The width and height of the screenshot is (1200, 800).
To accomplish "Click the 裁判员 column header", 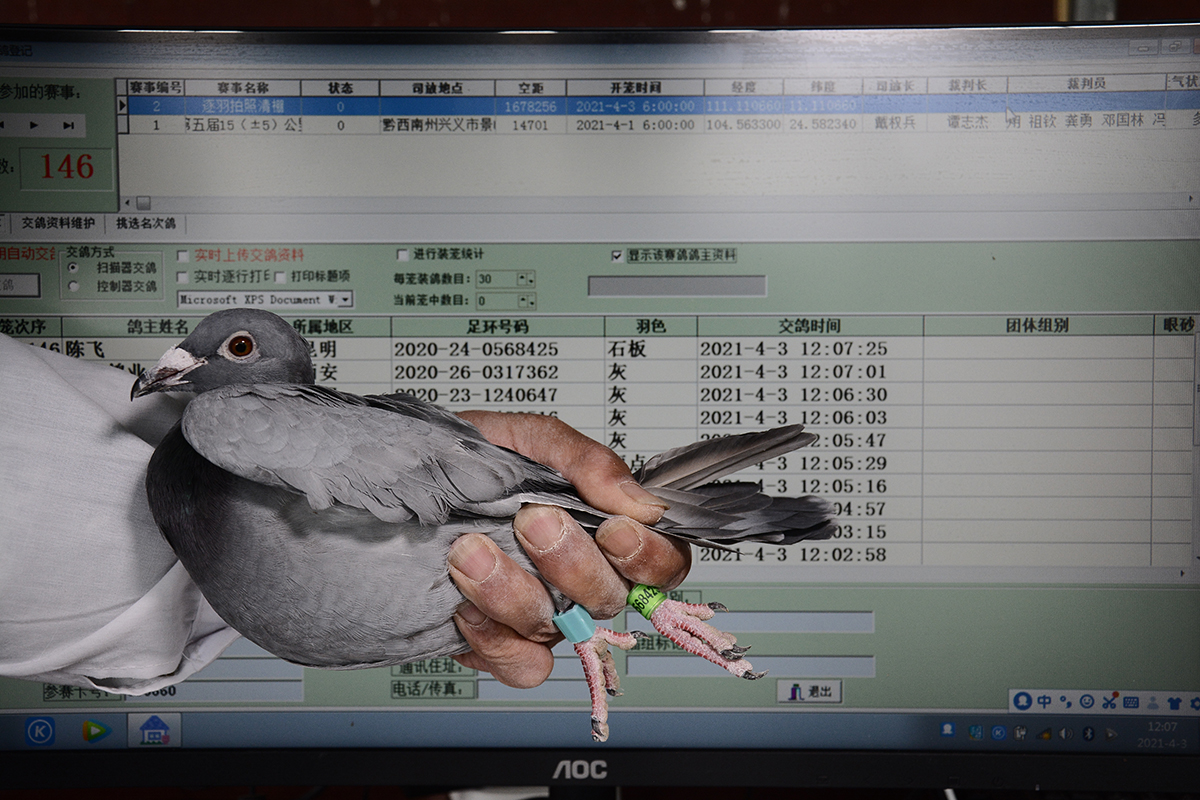I will coord(1086,85).
